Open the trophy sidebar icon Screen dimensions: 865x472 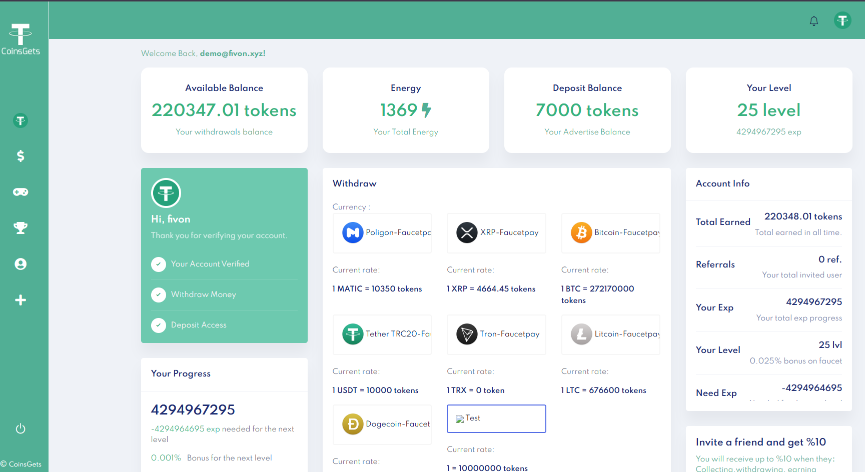(20, 228)
